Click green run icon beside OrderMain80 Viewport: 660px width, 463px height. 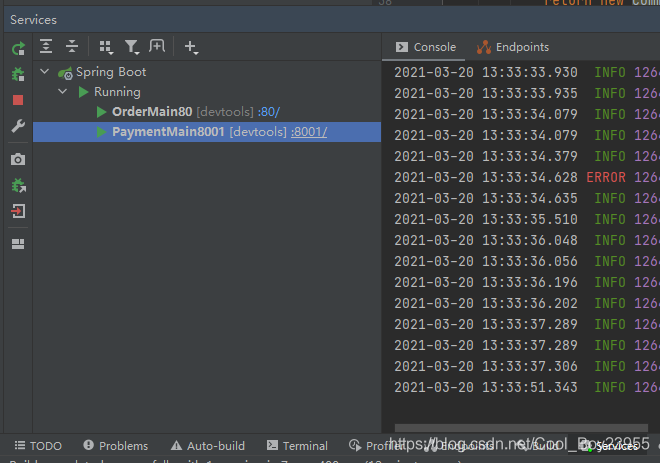tap(101, 112)
